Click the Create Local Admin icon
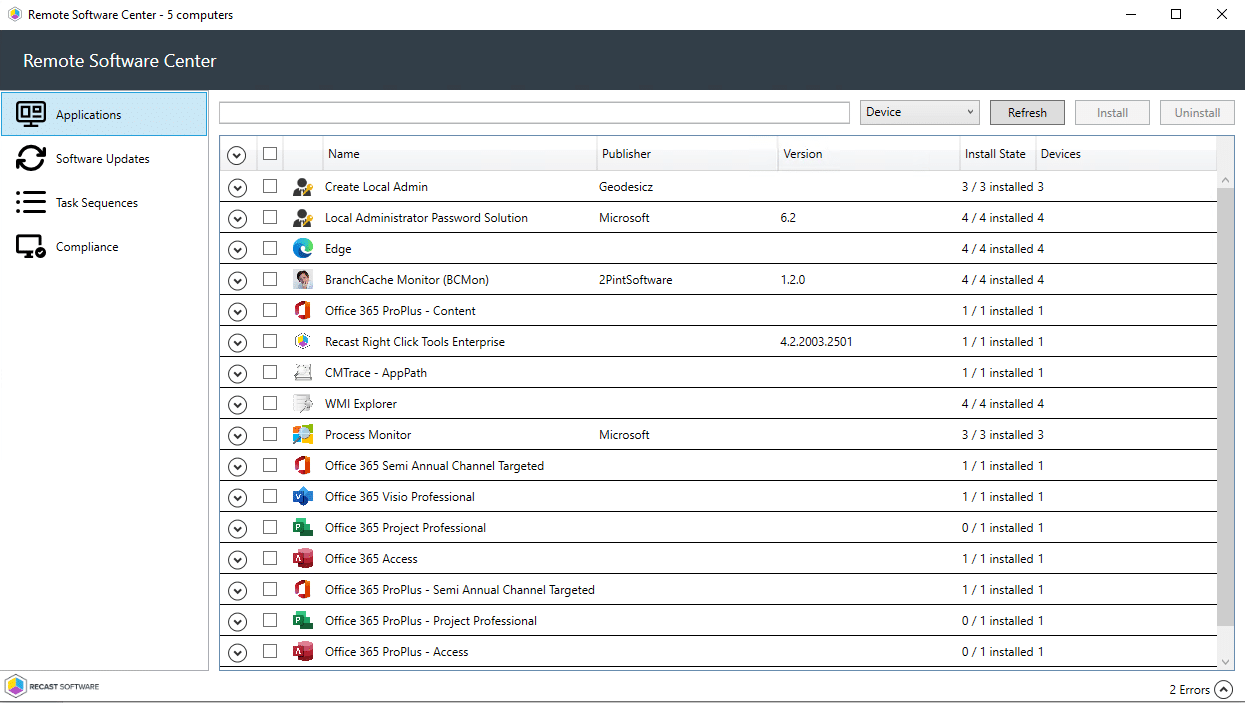This screenshot has width=1245, height=703. tap(302, 187)
